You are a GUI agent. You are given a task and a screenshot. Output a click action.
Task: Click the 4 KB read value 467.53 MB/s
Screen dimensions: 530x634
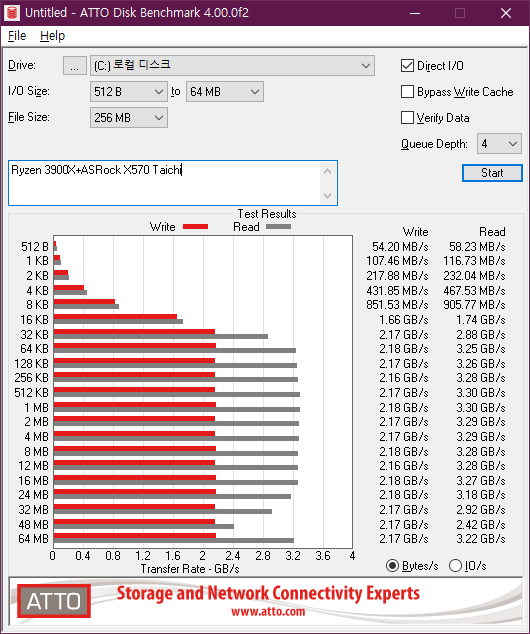coord(474,291)
